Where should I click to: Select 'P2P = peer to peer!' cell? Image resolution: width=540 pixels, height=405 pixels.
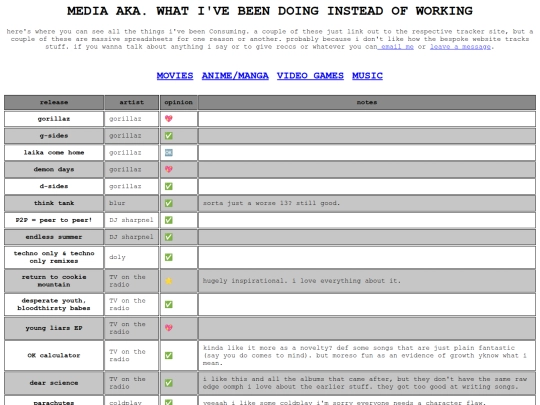pos(54,220)
